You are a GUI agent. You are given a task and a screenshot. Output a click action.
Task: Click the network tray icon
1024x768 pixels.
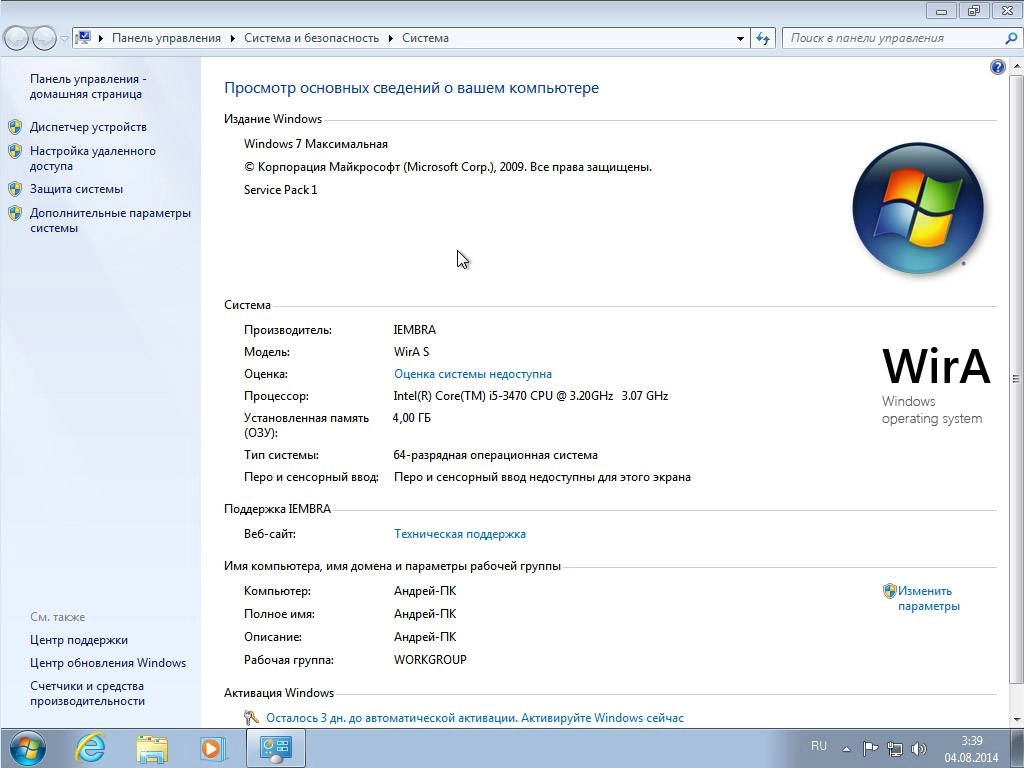point(895,748)
